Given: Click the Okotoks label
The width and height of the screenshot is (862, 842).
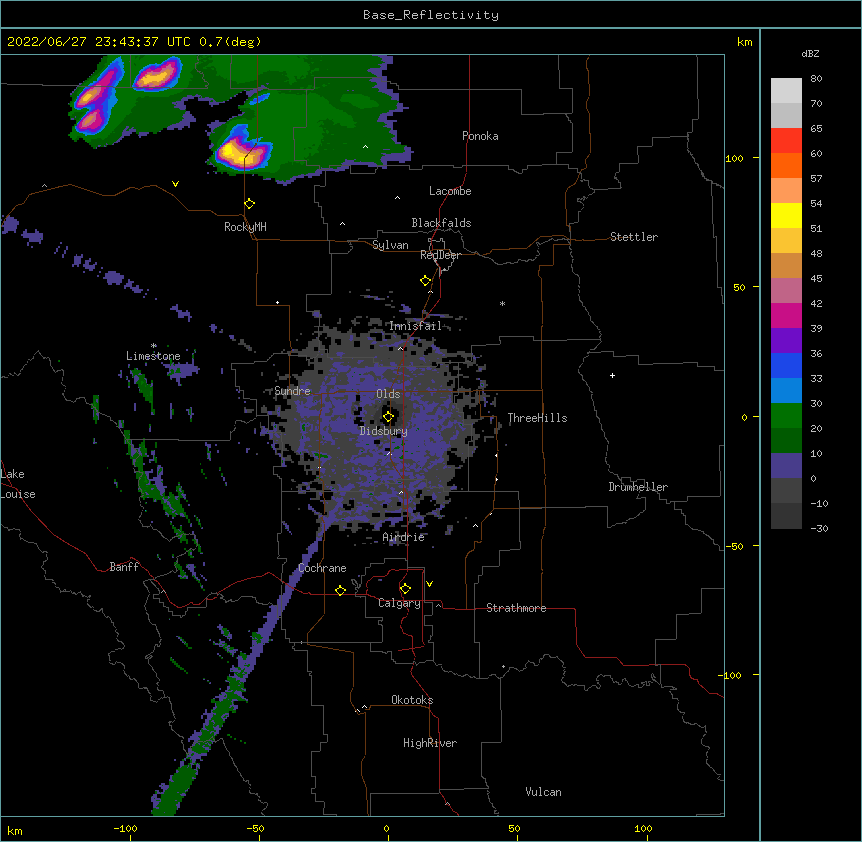Looking at the screenshot, I should tap(412, 700).
